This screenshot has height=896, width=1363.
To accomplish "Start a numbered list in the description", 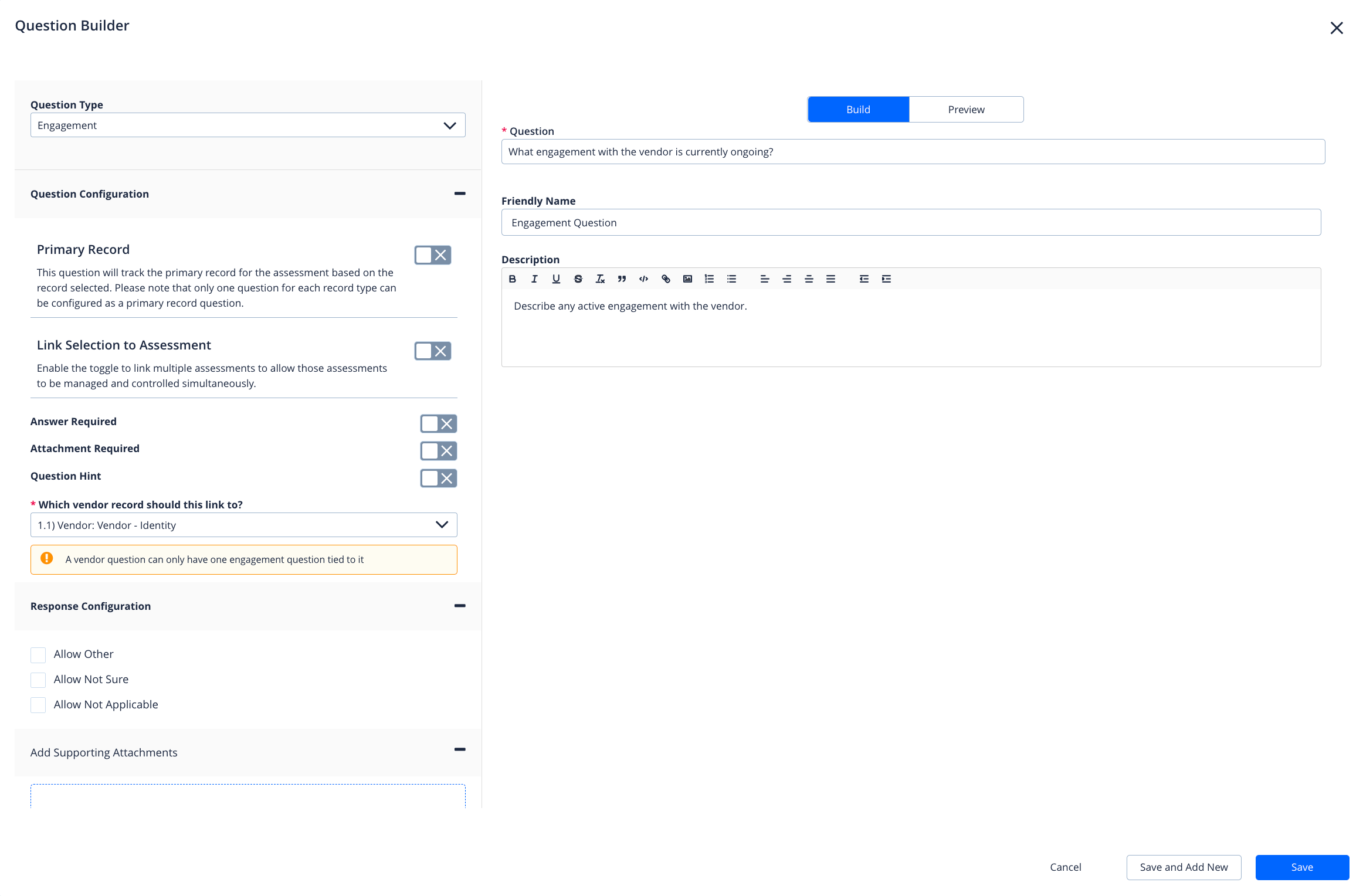I will click(x=709, y=279).
